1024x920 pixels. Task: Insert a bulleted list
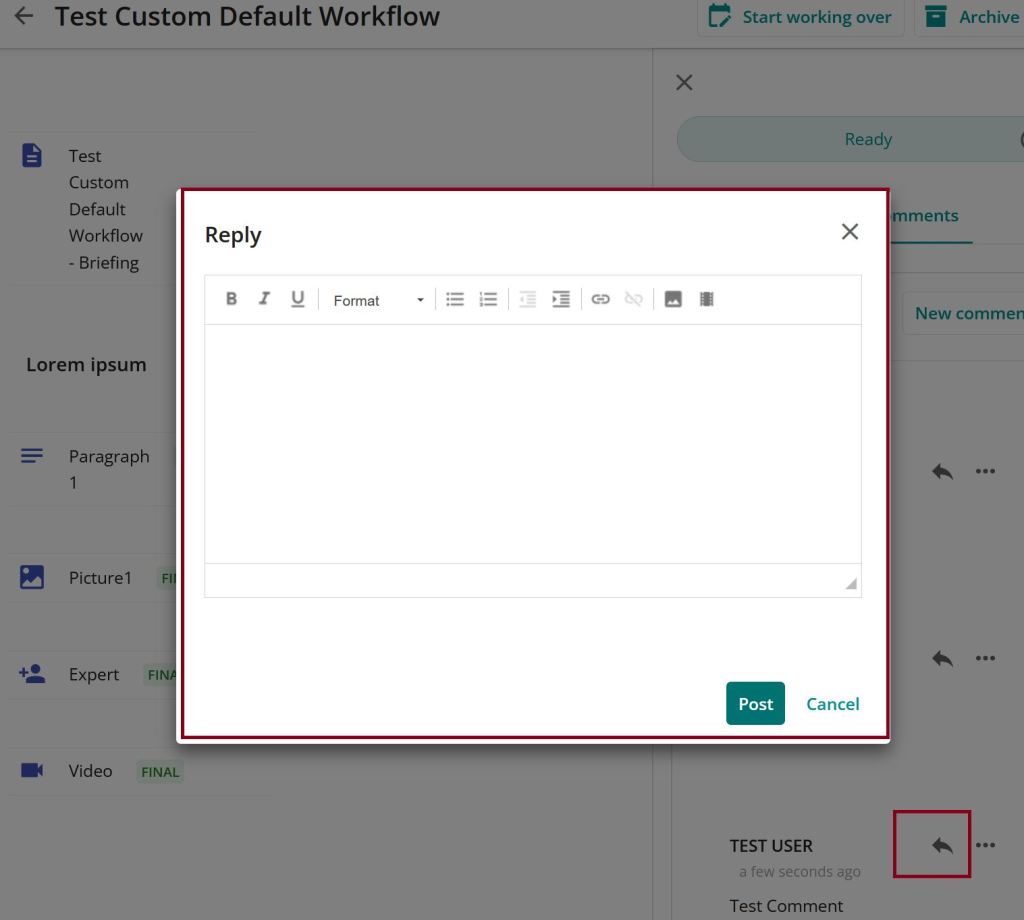click(x=455, y=299)
